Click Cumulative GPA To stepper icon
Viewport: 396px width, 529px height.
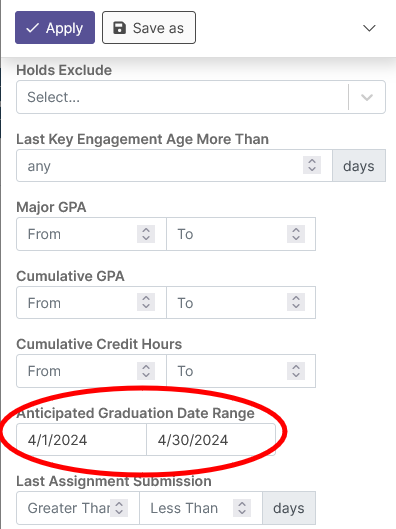tap(296, 302)
